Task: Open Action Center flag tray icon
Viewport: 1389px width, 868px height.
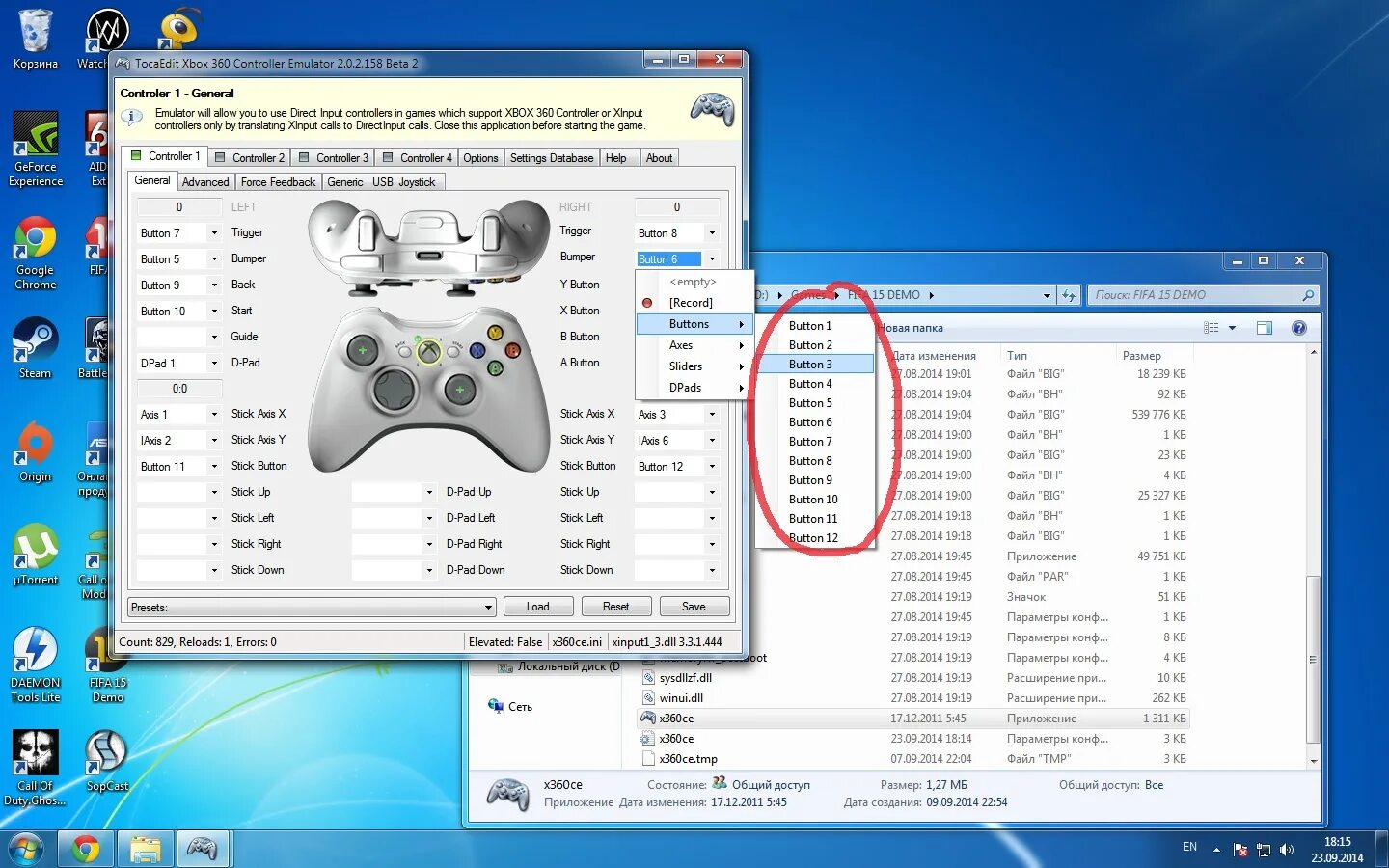Action: [1240, 850]
